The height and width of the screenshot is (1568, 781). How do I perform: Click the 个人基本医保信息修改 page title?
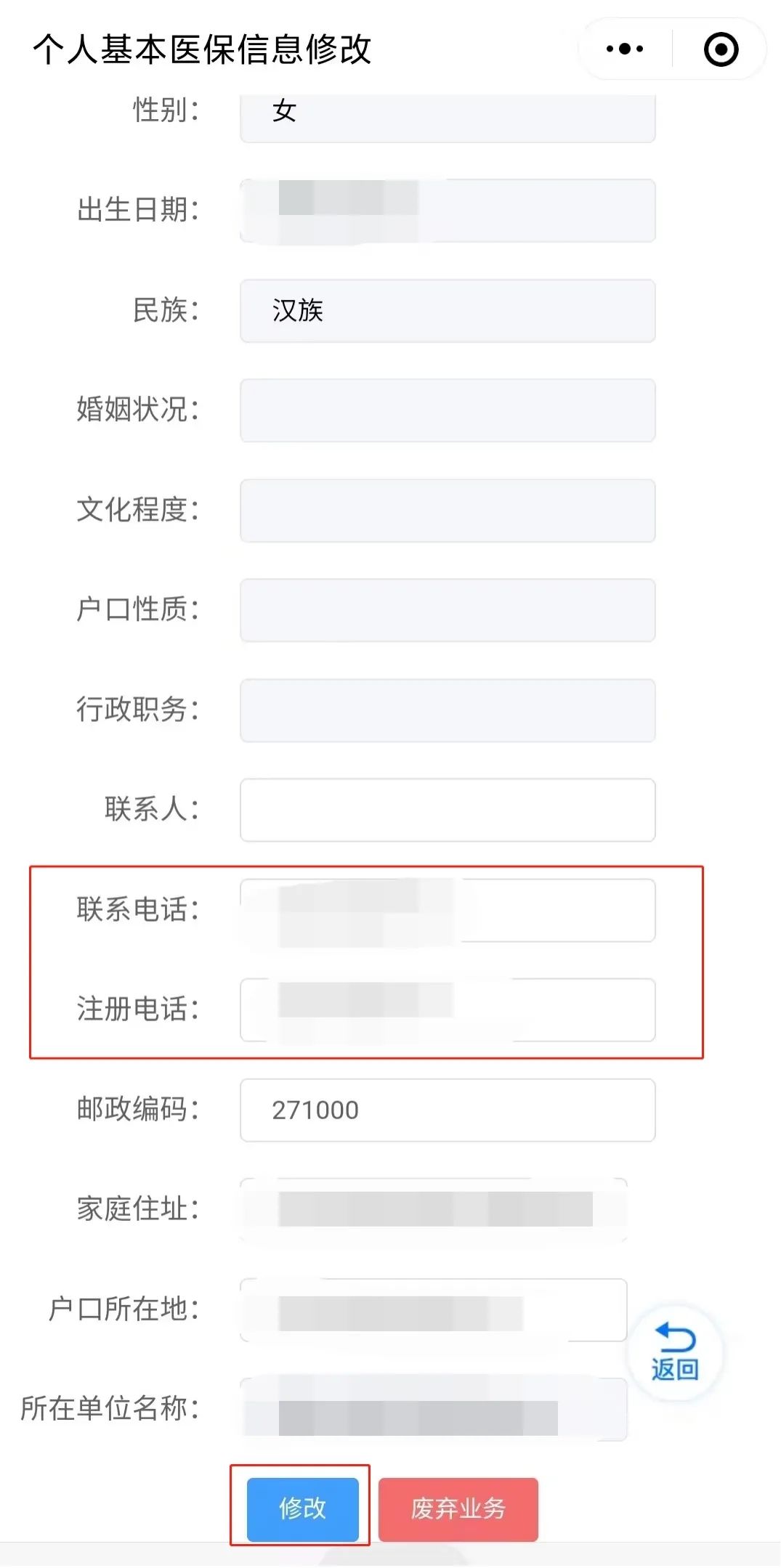(202, 49)
